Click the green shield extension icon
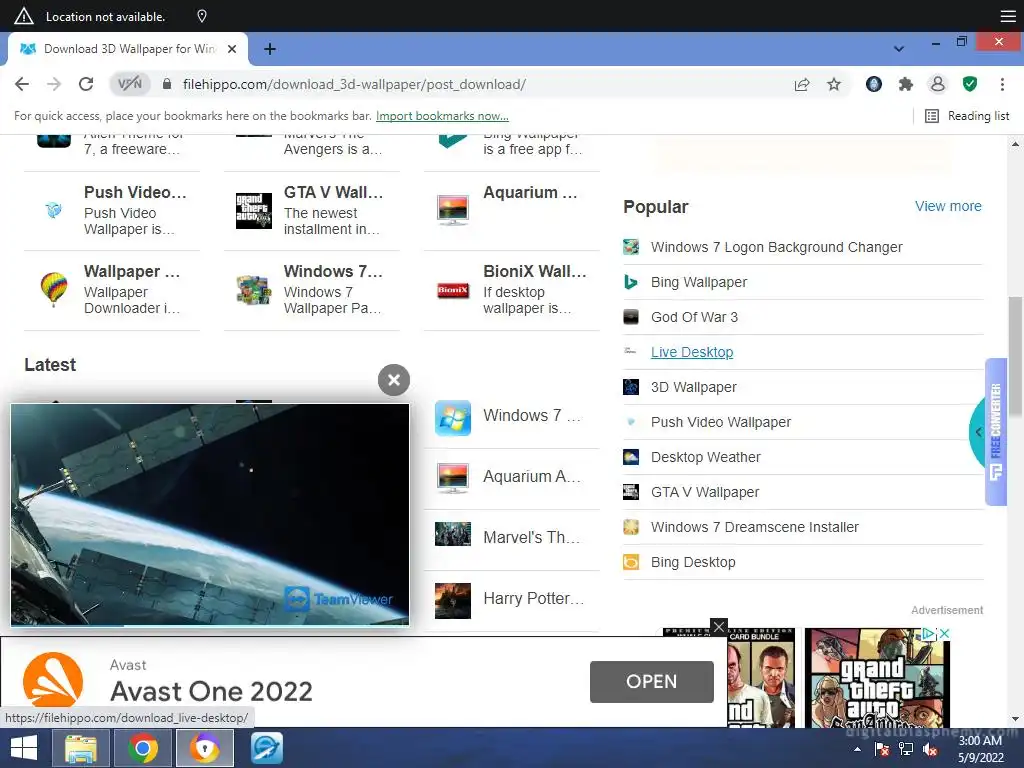 point(970,84)
